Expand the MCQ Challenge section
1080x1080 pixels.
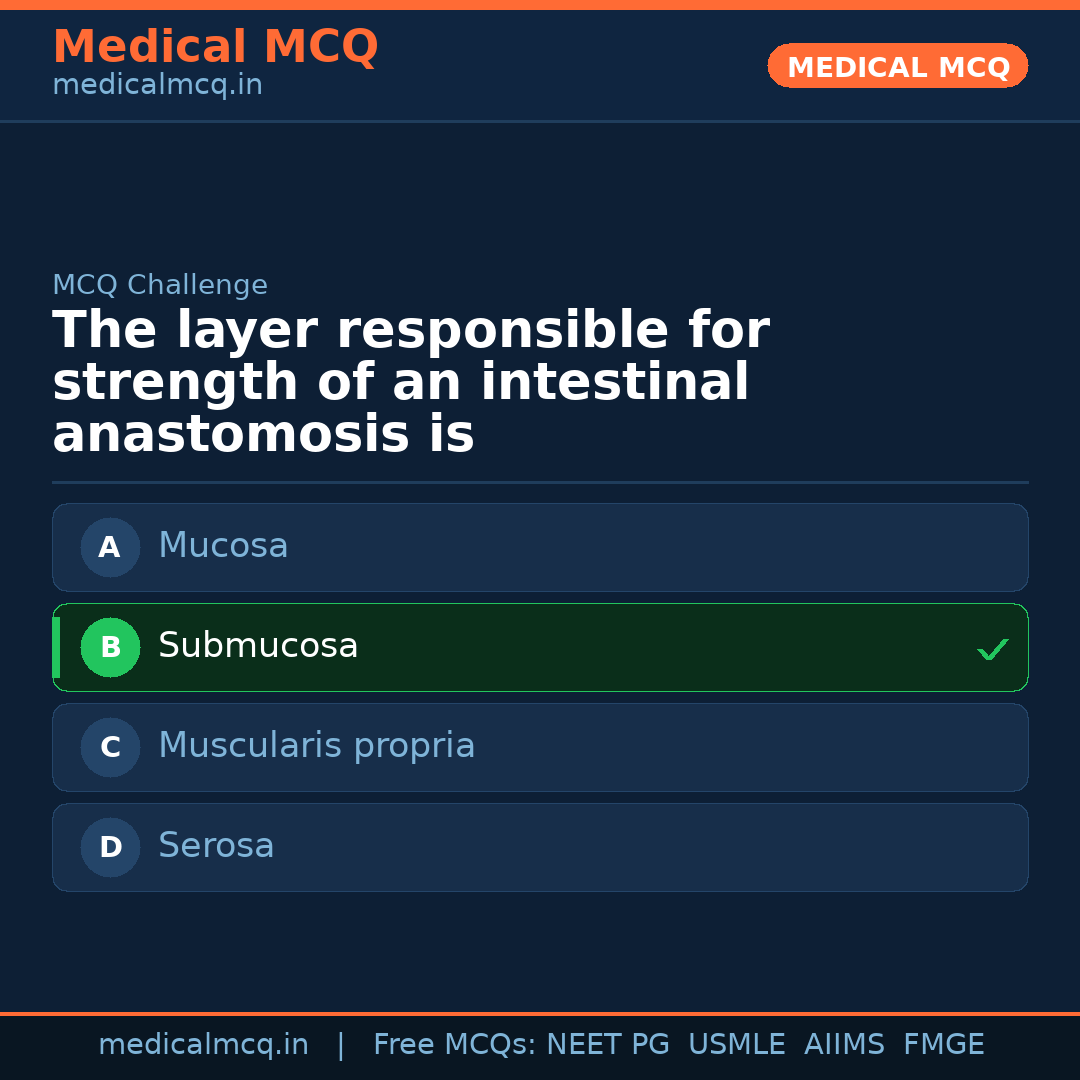(160, 284)
